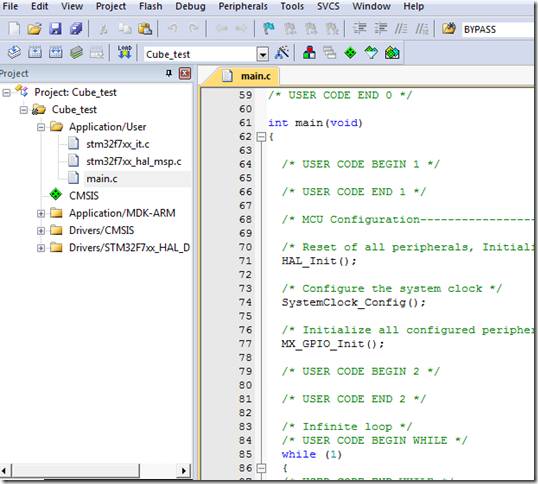The height and width of the screenshot is (484, 538).
Task: Click the 'while (1)' code line
Action: click(x=312, y=455)
